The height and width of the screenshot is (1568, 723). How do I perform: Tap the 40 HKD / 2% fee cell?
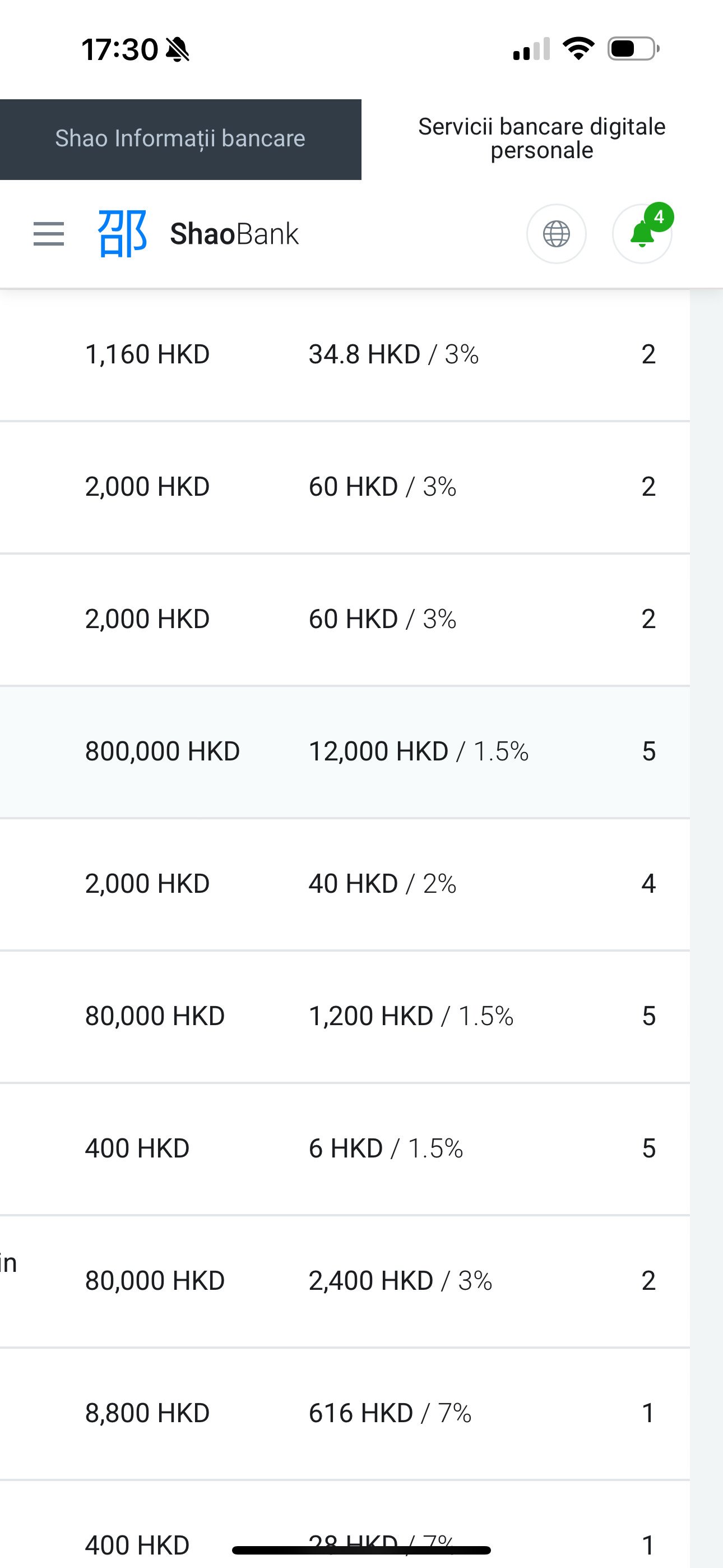[x=382, y=884]
